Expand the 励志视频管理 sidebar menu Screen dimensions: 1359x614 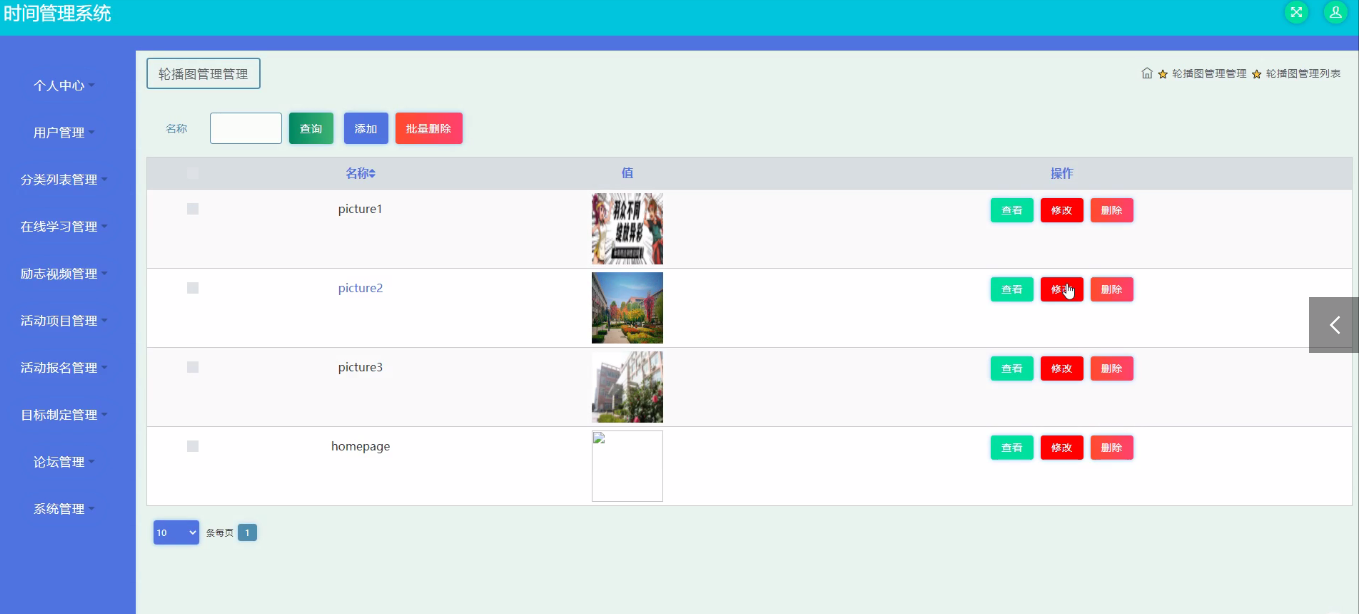click(65, 273)
